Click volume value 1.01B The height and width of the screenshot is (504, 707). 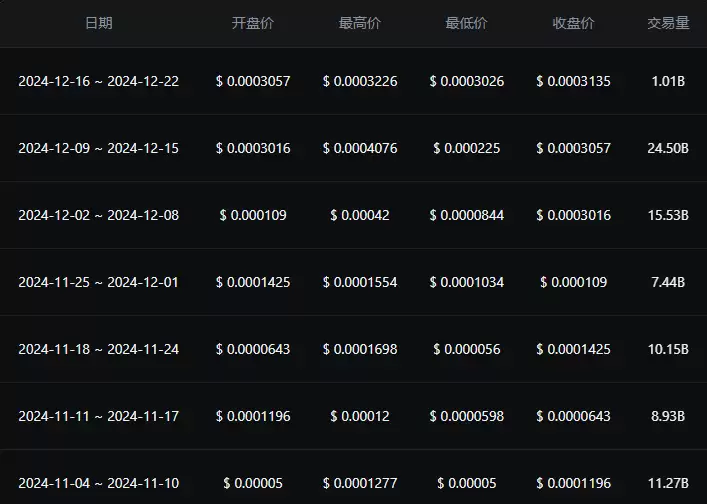pos(668,81)
